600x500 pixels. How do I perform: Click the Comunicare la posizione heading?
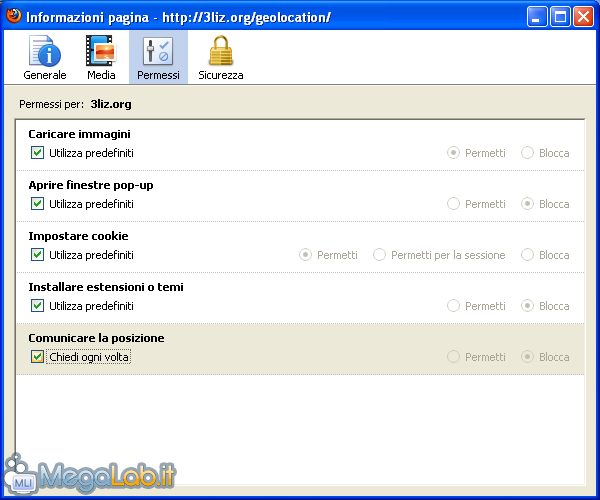point(96,338)
